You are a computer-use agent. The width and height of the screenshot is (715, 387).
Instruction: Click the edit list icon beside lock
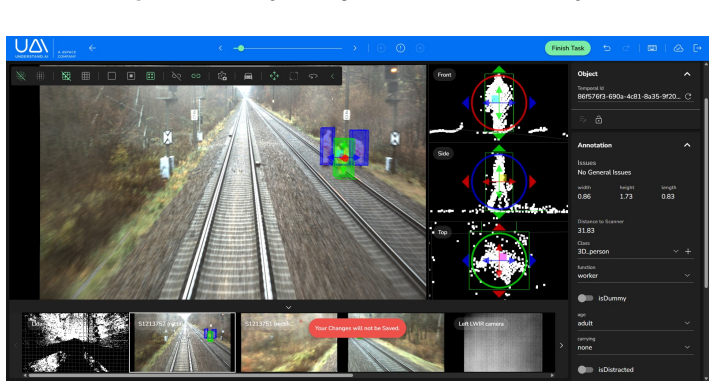click(x=582, y=120)
